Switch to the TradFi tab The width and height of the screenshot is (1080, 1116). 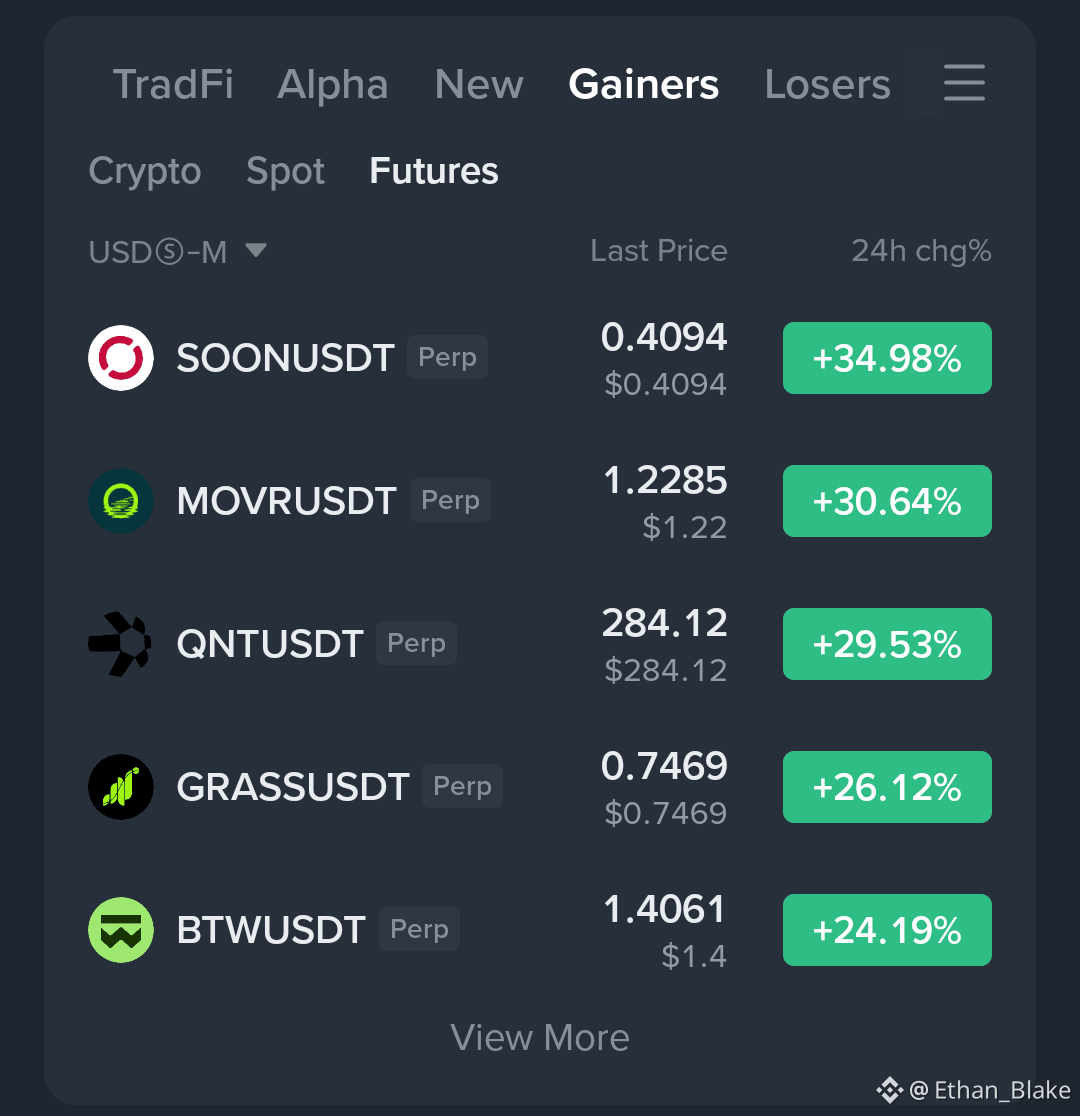173,84
